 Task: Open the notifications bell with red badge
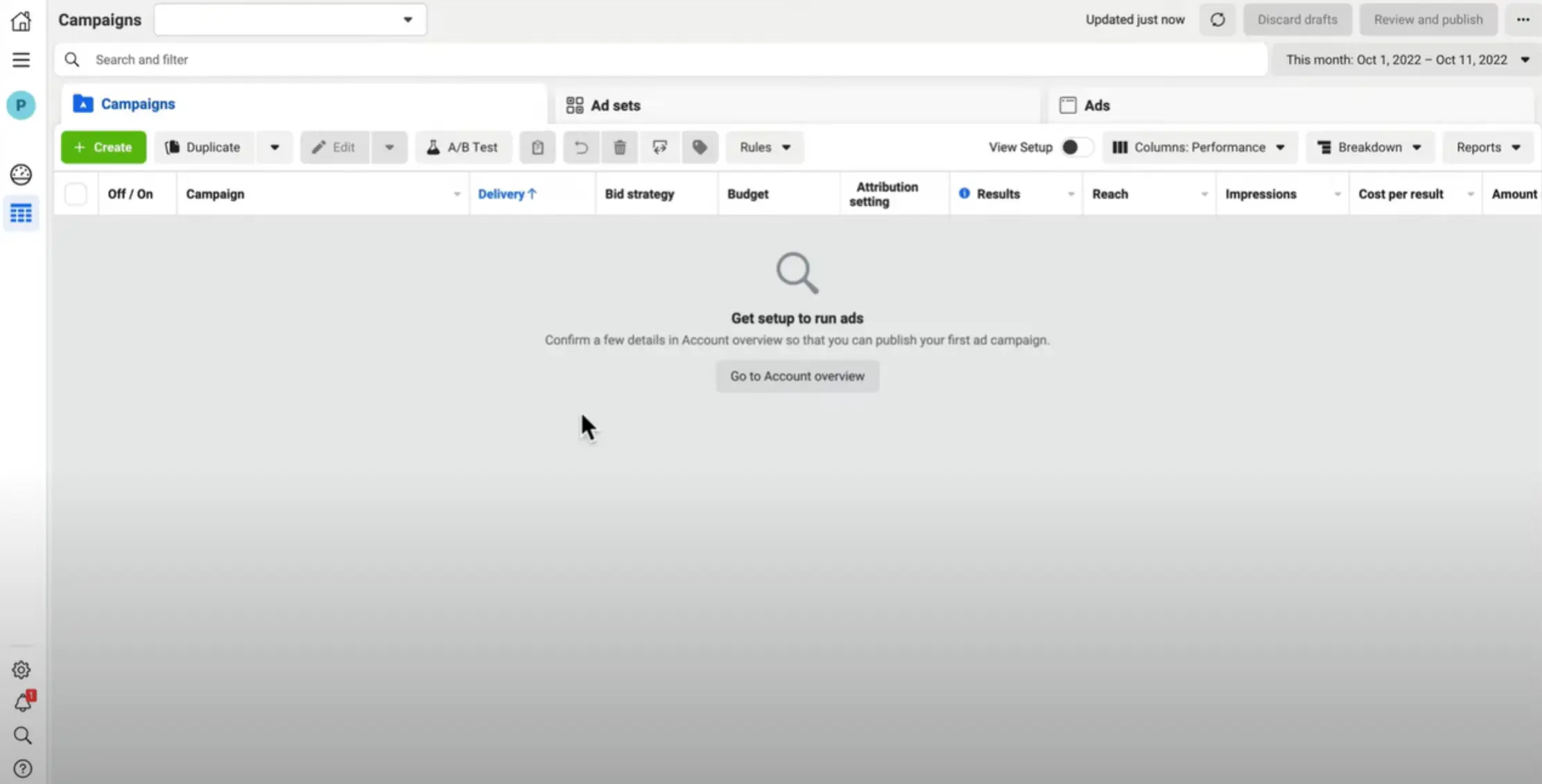21,702
